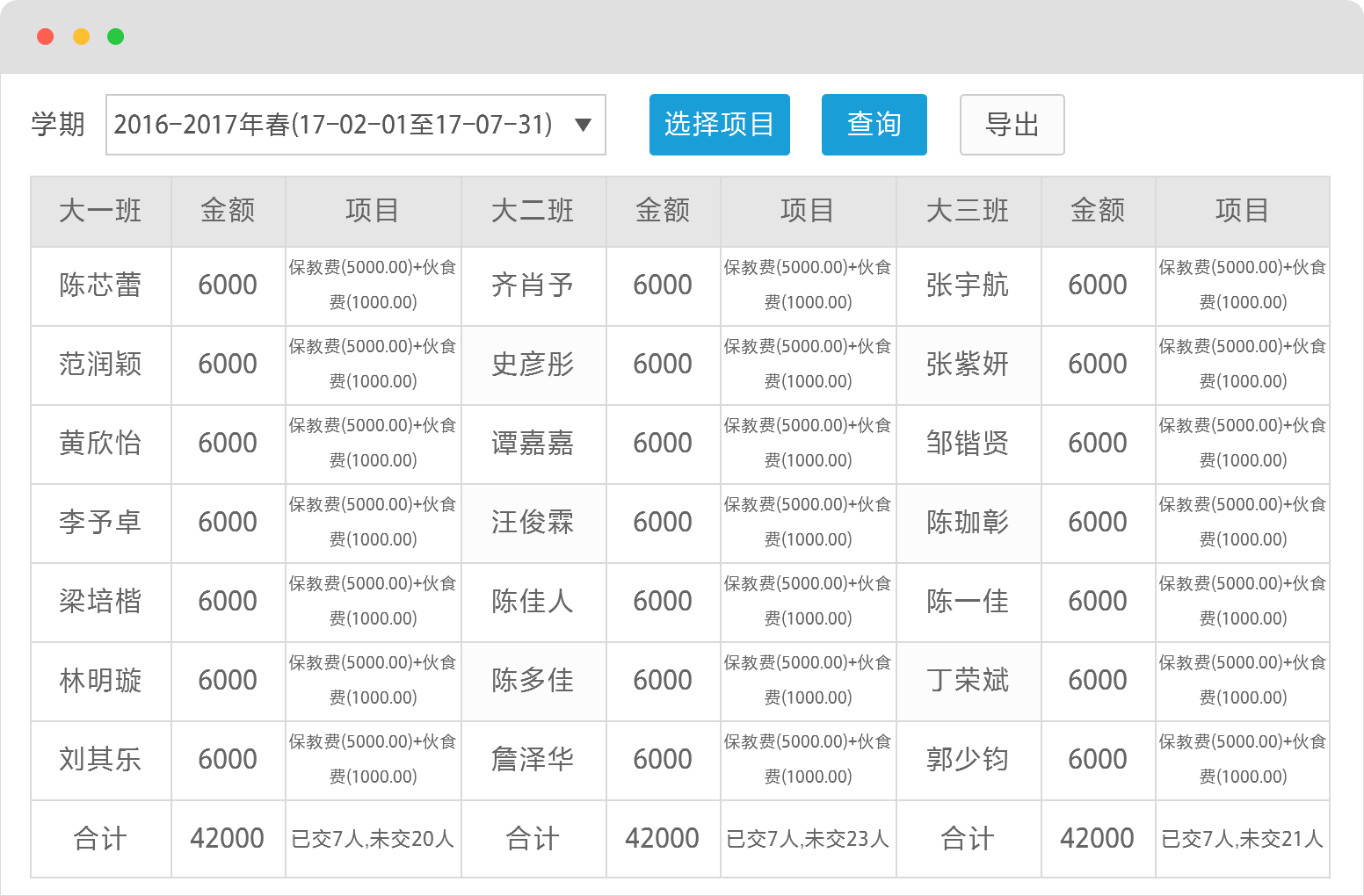
Task: Click the 导出 export button
Action: pyautogui.click(x=1012, y=125)
